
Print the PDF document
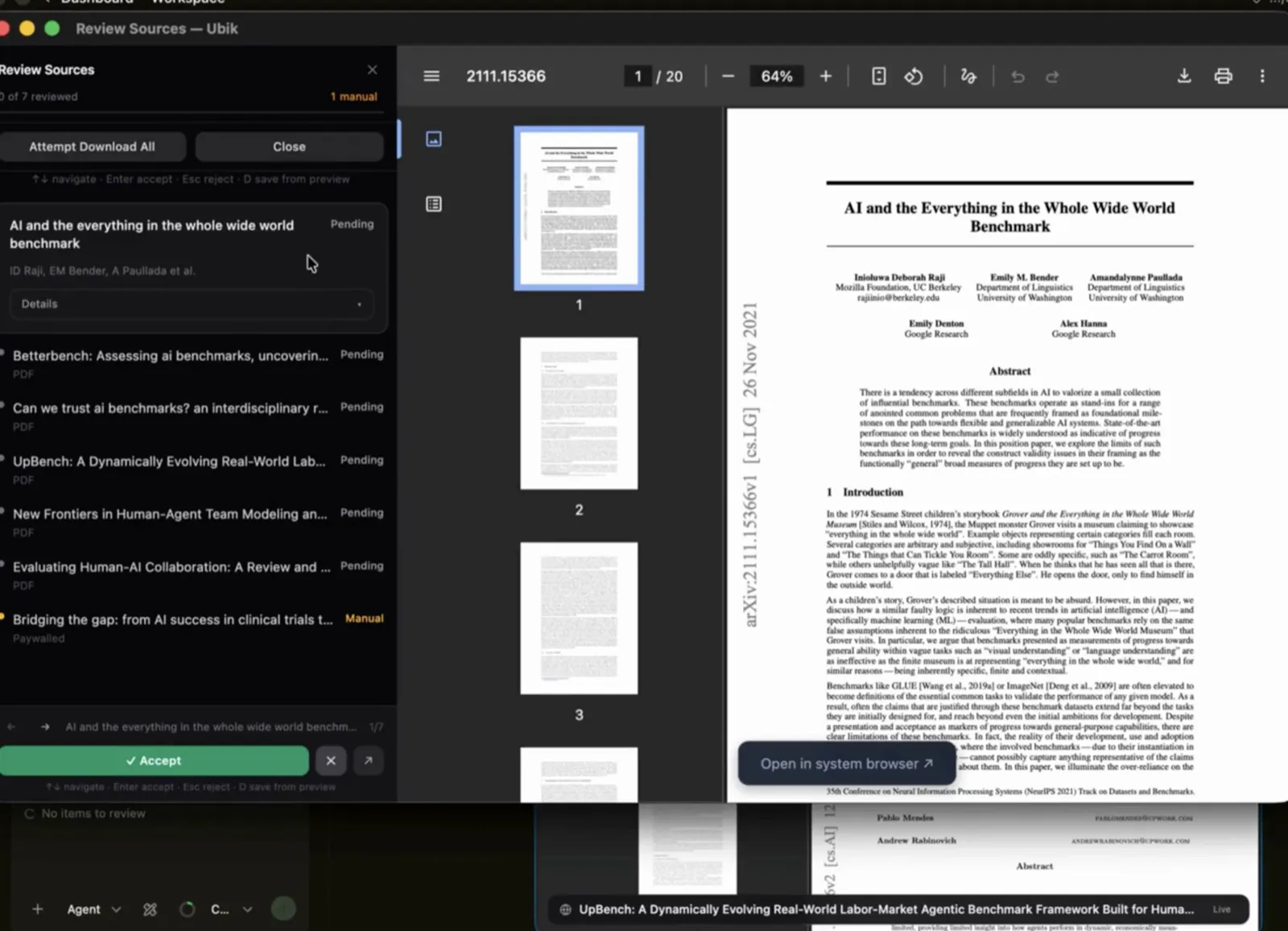[1223, 76]
